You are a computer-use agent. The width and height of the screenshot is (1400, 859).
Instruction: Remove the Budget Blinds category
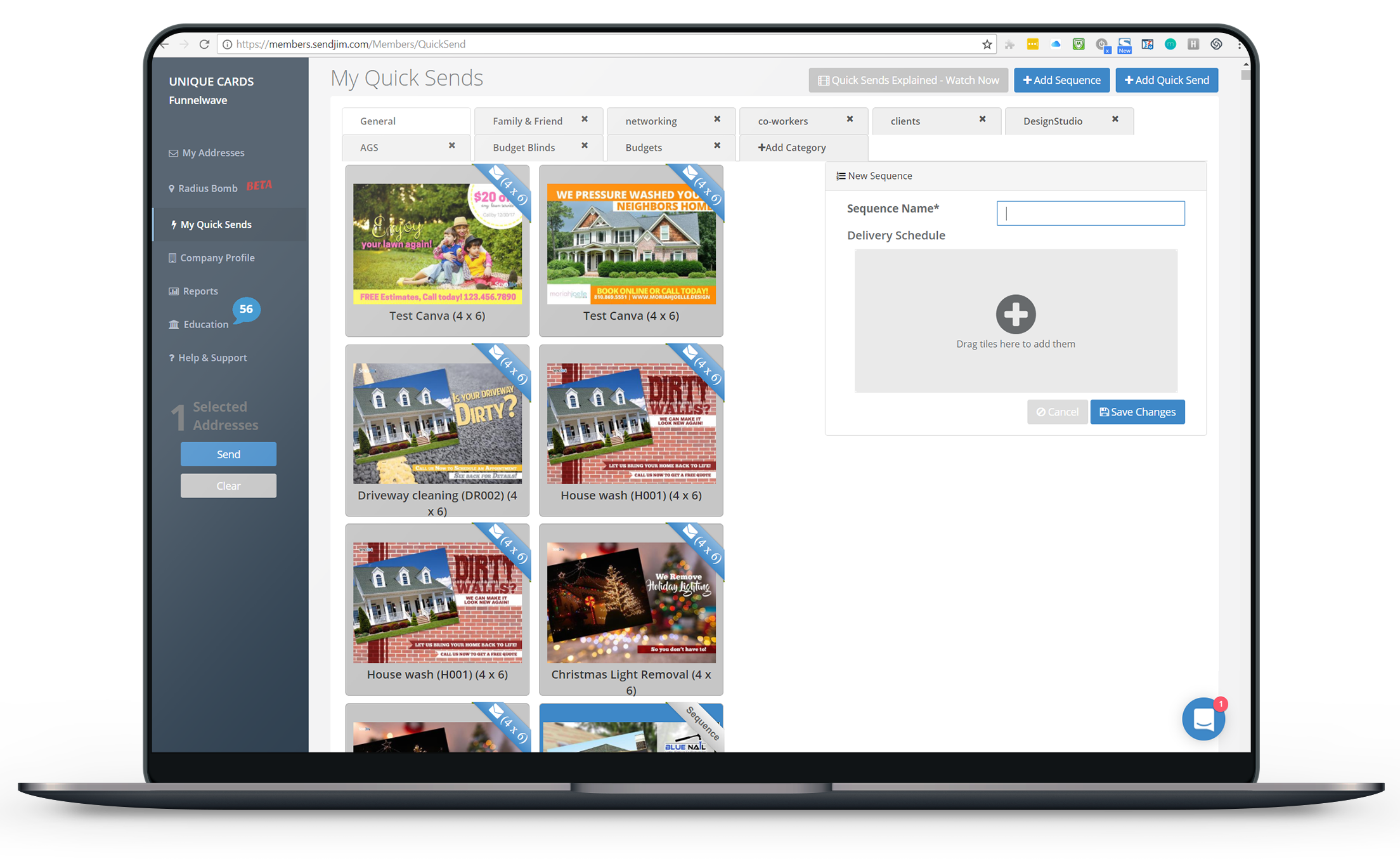585,145
